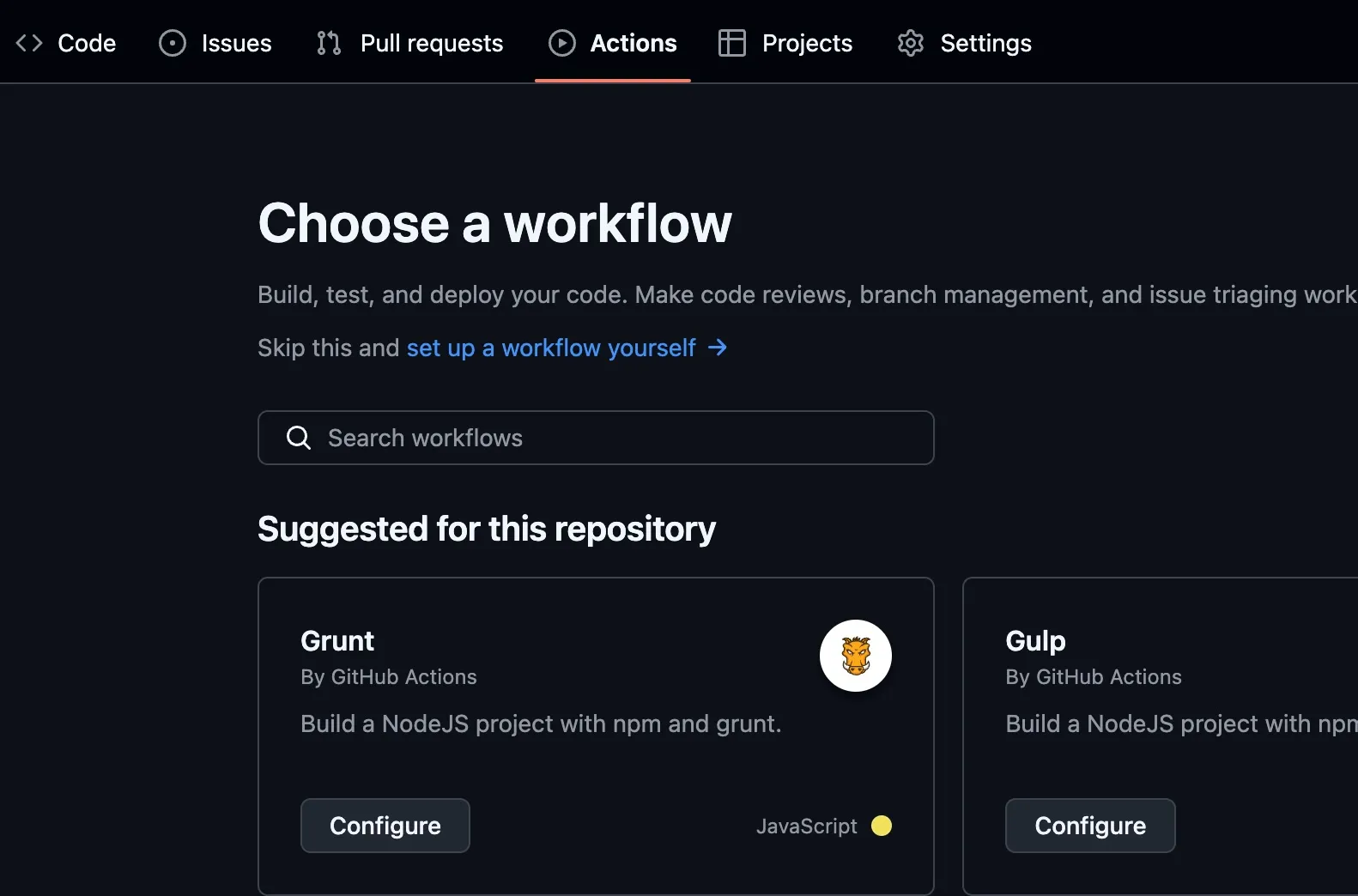This screenshot has height=896, width=1358.
Task: Focus the Search workflows field
Action: (x=596, y=438)
